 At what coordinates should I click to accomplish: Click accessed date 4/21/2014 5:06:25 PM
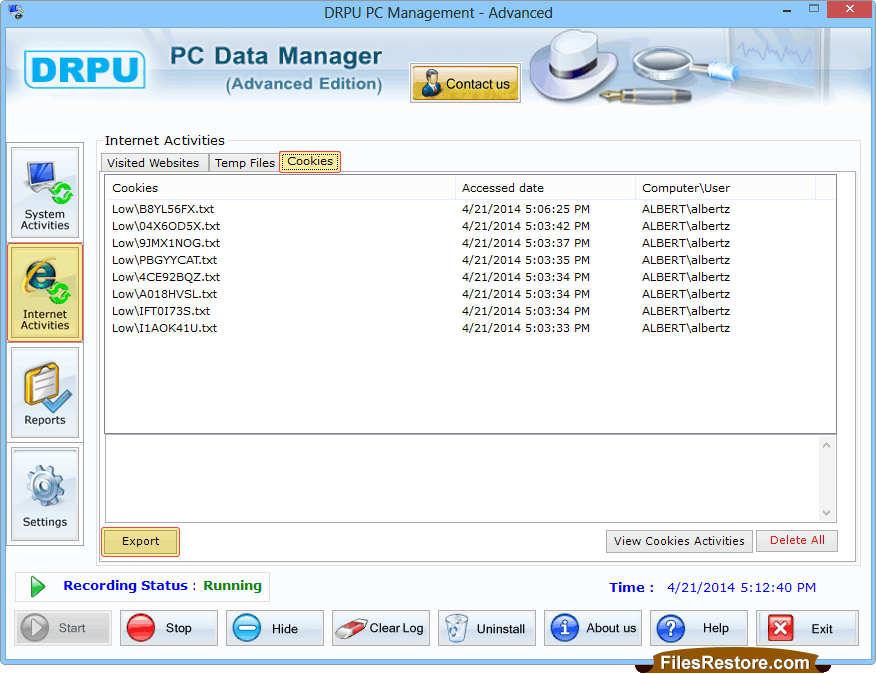(x=526, y=209)
